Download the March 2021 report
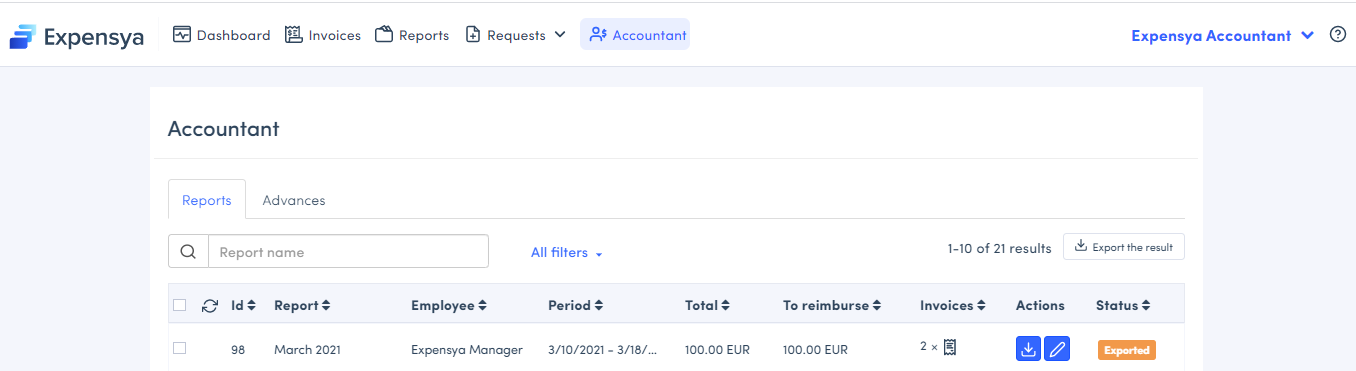1356x371 pixels. (x=1028, y=349)
